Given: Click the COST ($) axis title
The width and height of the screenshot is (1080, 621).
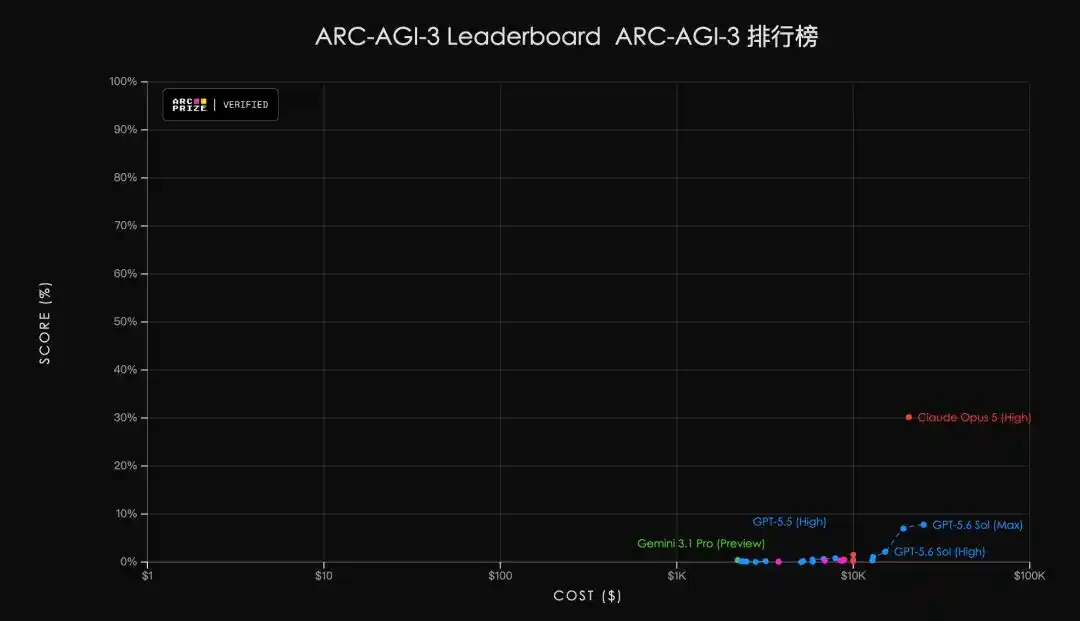Looking at the screenshot, I should point(588,596).
